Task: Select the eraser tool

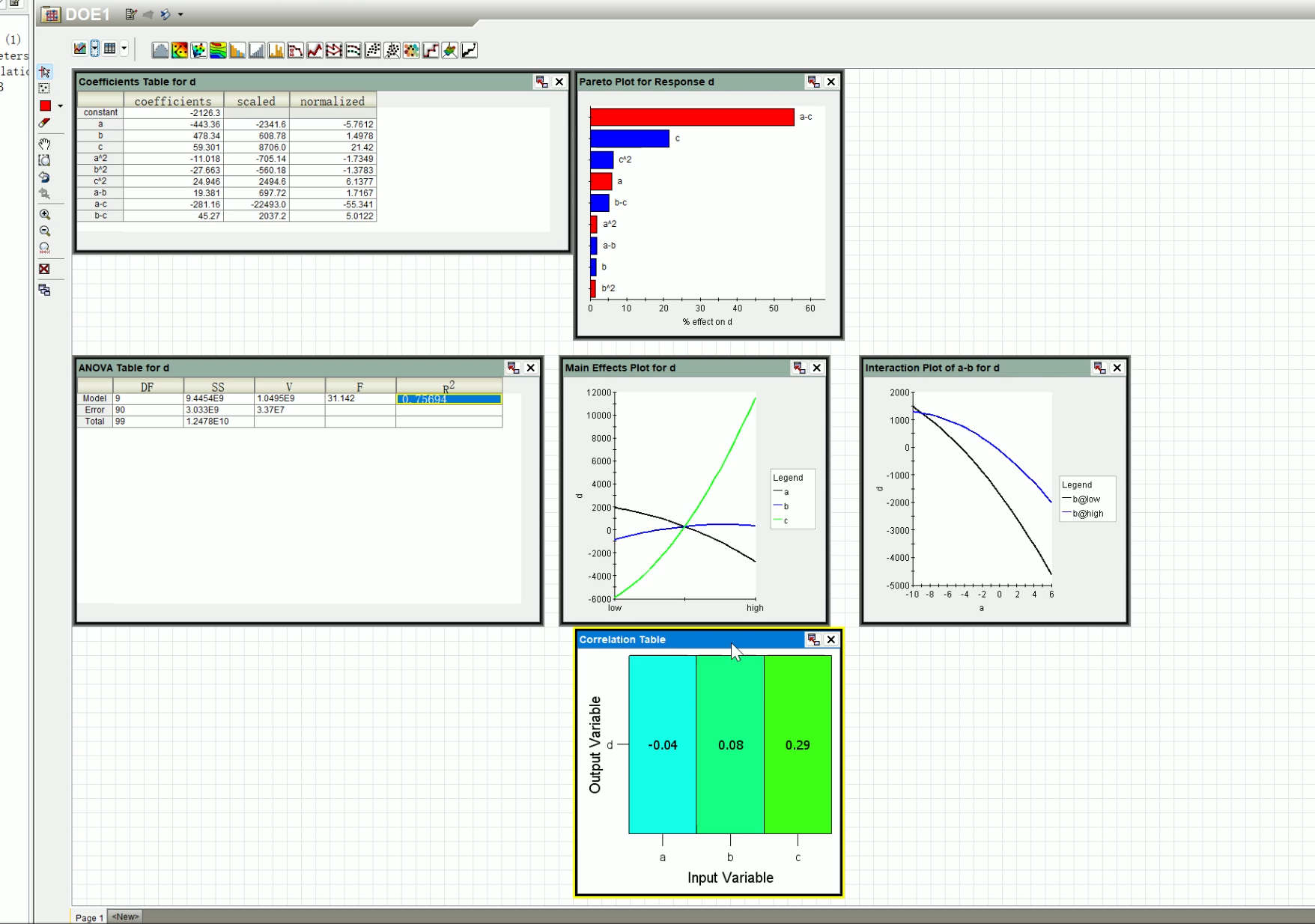Action: tap(45, 123)
